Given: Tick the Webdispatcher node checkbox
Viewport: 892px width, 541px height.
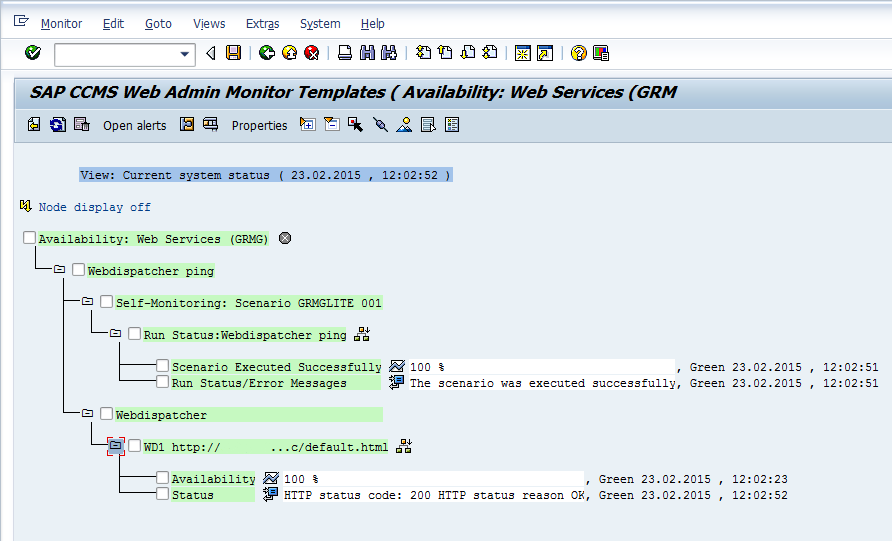Looking at the screenshot, I should click(x=106, y=413).
